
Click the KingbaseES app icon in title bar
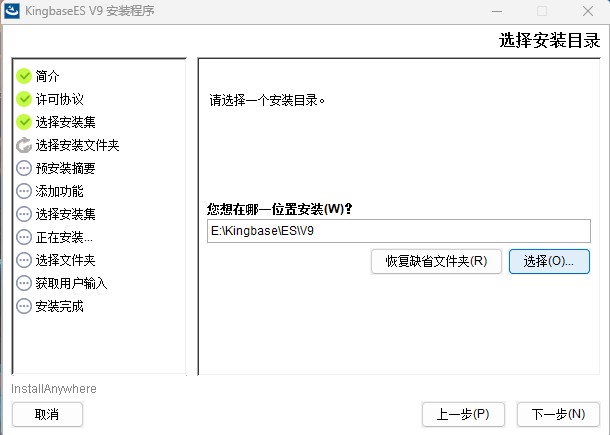coord(12,11)
